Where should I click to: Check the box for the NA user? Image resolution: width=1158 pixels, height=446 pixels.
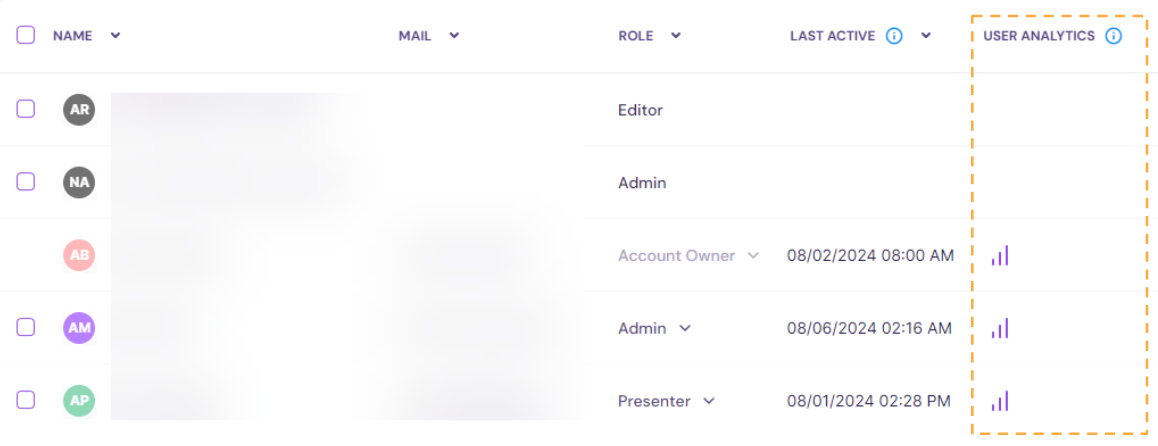click(26, 182)
